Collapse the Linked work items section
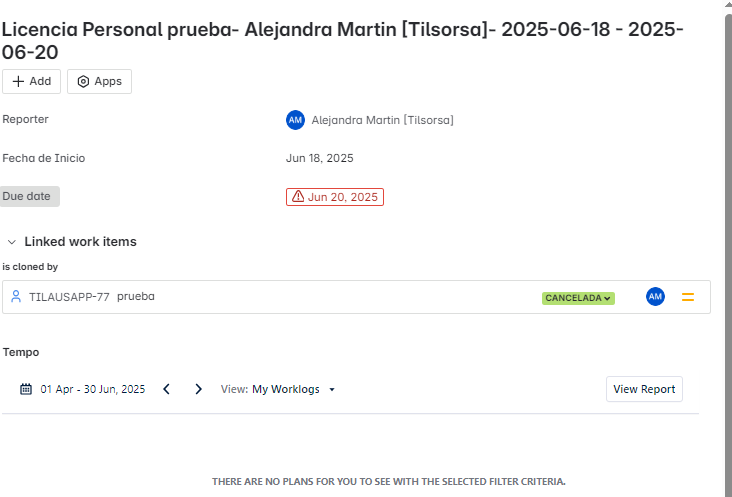 click(12, 242)
